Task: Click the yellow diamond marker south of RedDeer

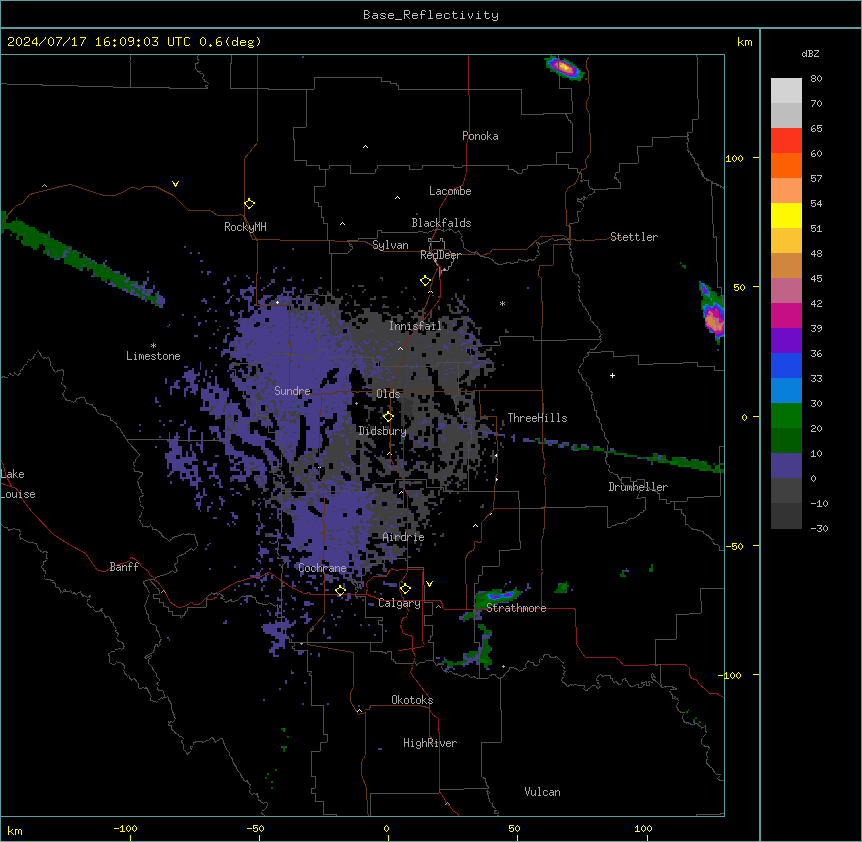Action: [x=426, y=281]
